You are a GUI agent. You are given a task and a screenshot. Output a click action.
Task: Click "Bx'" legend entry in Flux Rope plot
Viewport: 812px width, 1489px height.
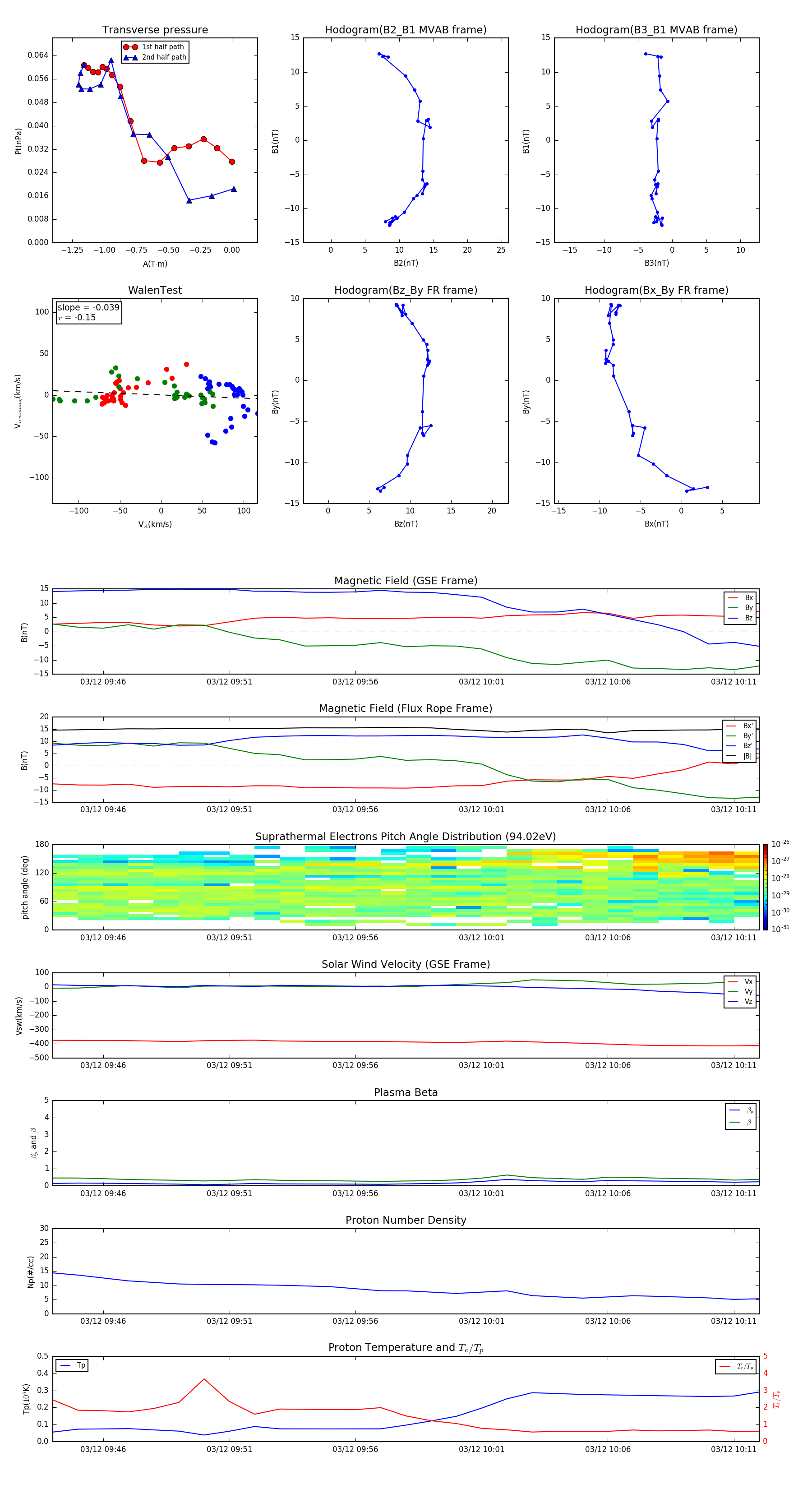[x=739, y=726]
